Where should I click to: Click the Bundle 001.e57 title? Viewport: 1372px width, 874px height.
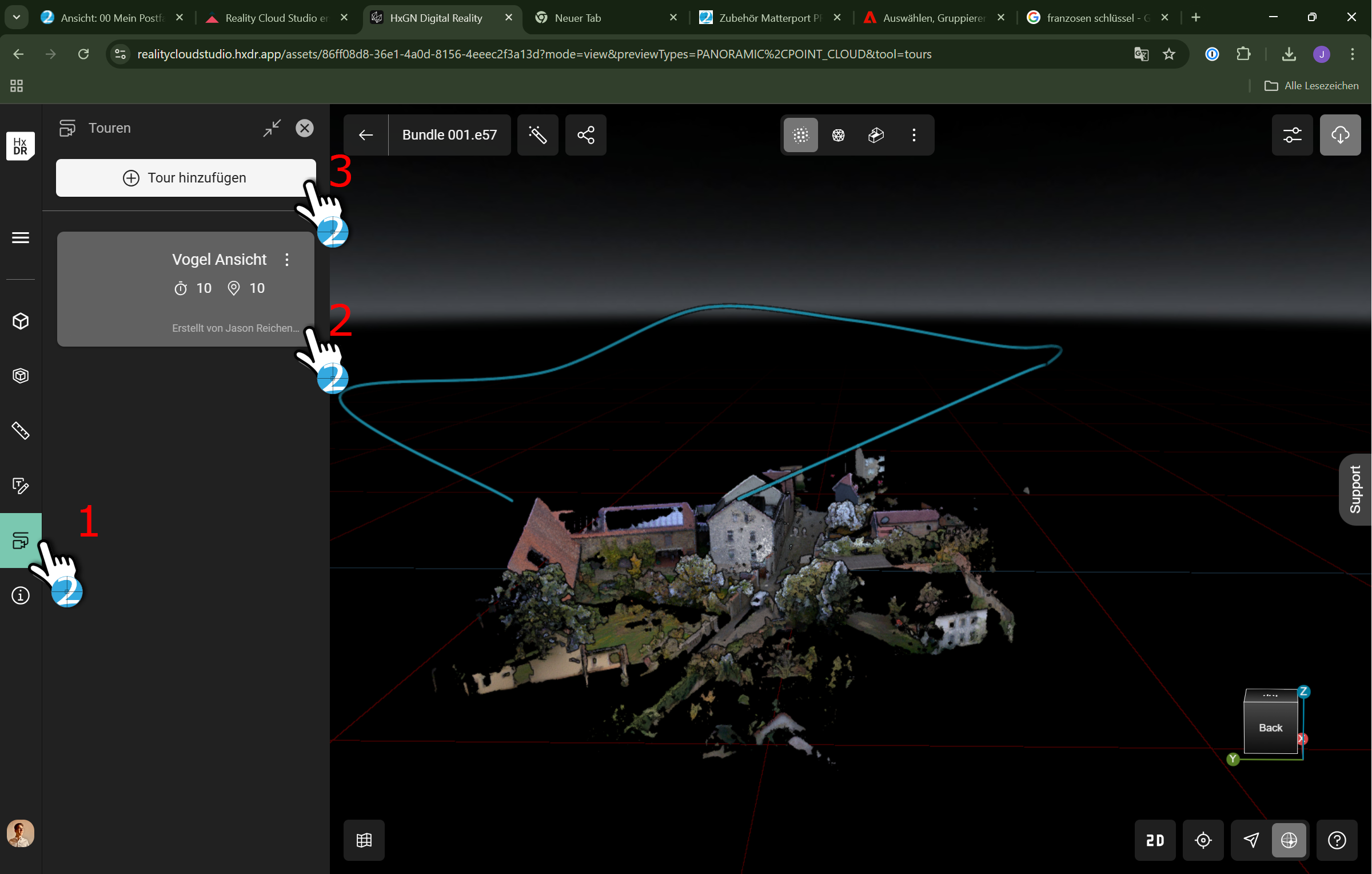[x=449, y=135]
